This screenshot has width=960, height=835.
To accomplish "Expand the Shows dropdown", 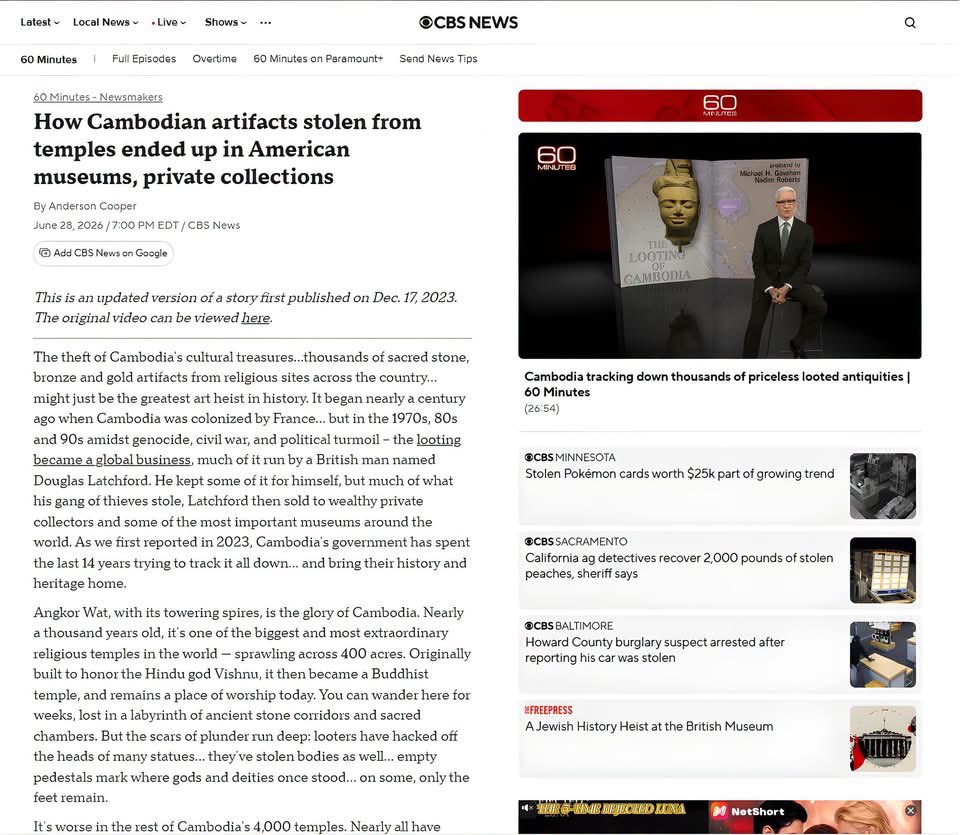I will click(x=225, y=23).
